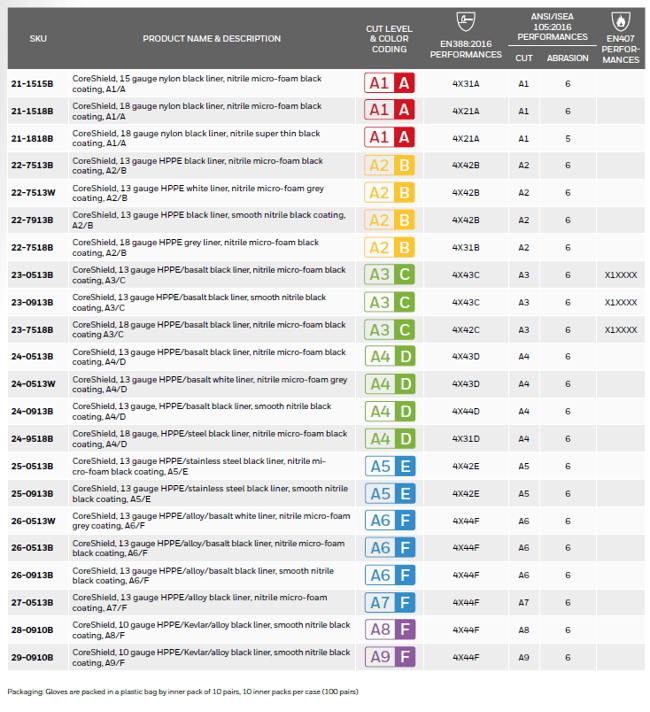Click ANSI cut value A9 for 29-0910B
Viewport: 650px width, 712px height.
tap(524, 657)
